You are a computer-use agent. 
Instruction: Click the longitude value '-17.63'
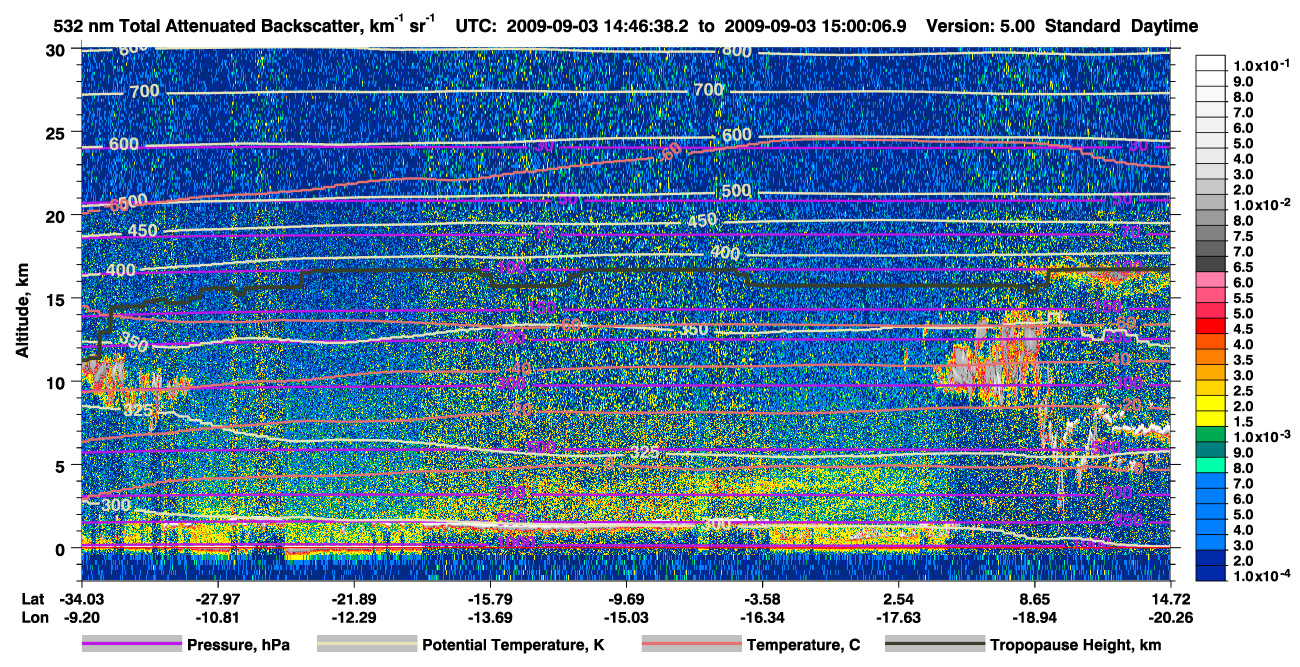[x=899, y=617]
